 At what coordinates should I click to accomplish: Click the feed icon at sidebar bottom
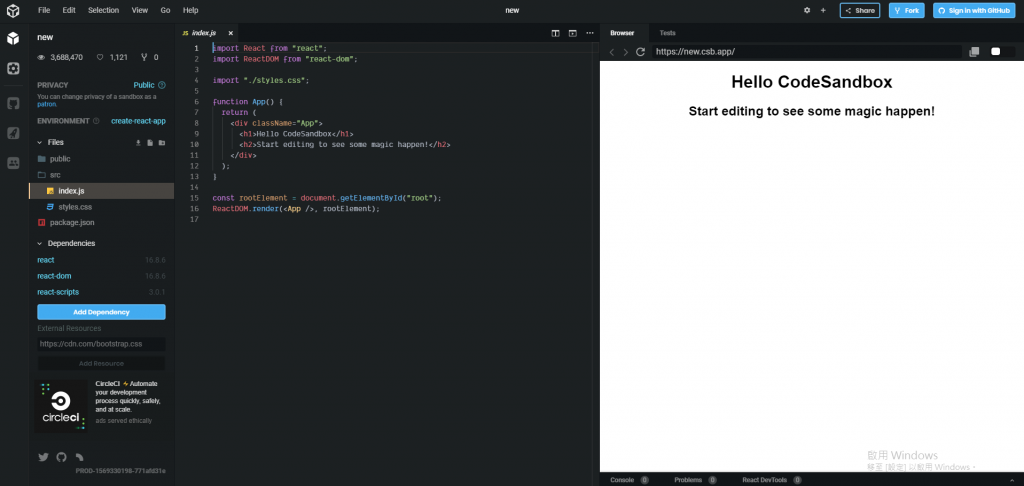80,457
